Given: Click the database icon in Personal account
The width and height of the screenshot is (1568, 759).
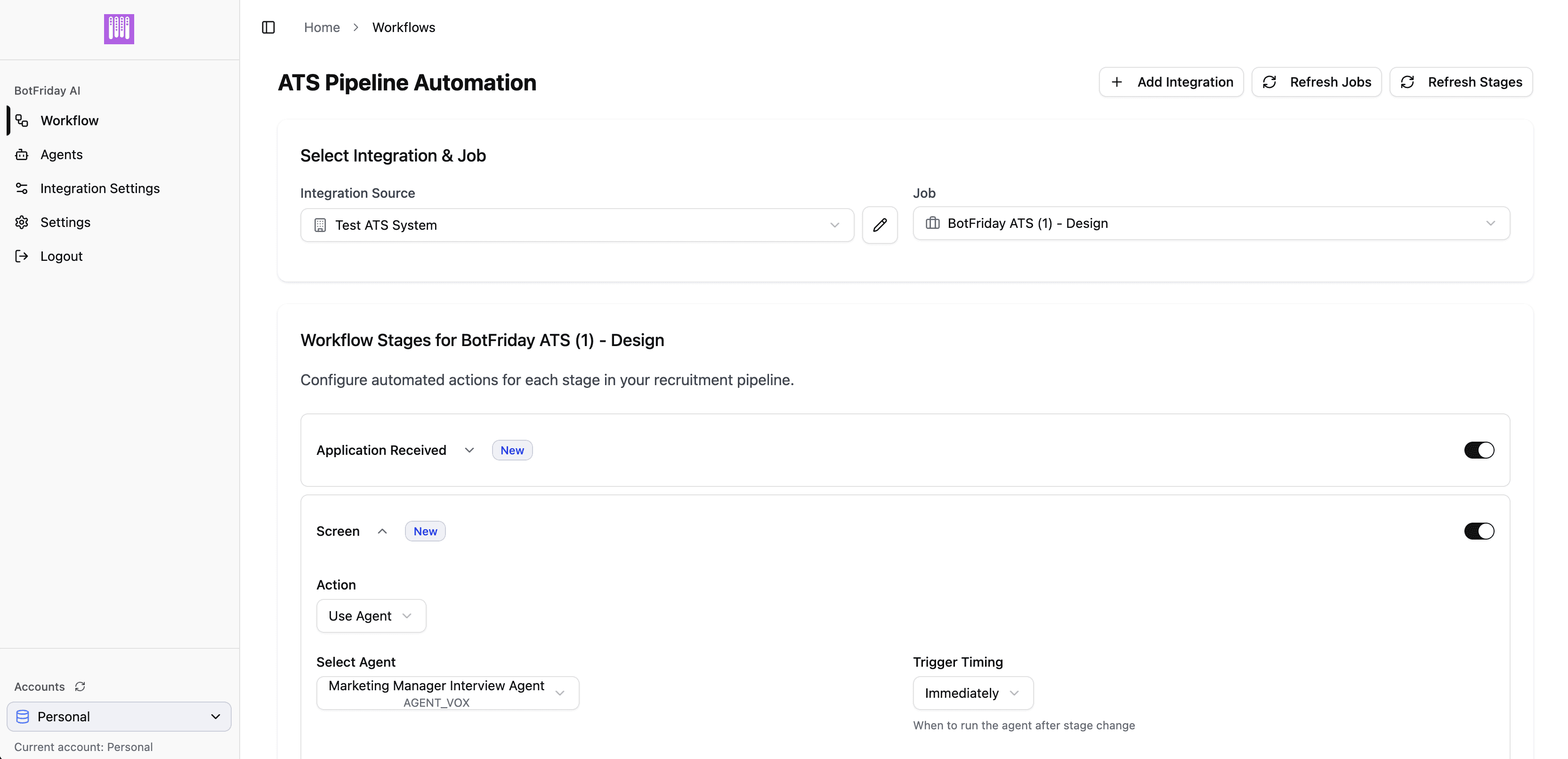Looking at the screenshot, I should coord(23,717).
